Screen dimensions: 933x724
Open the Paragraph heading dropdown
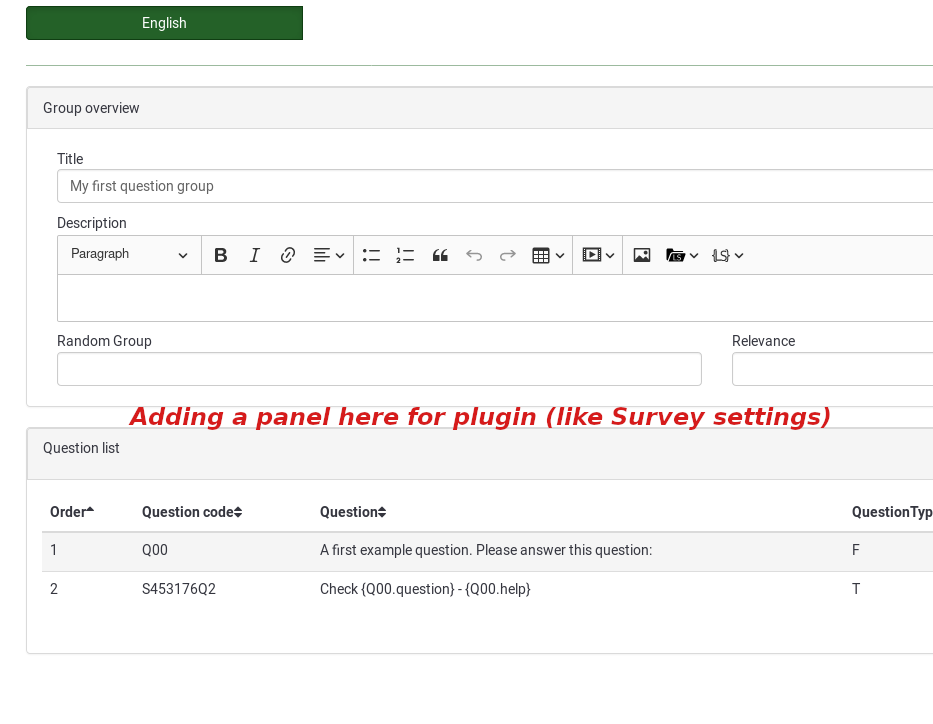(x=129, y=255)
